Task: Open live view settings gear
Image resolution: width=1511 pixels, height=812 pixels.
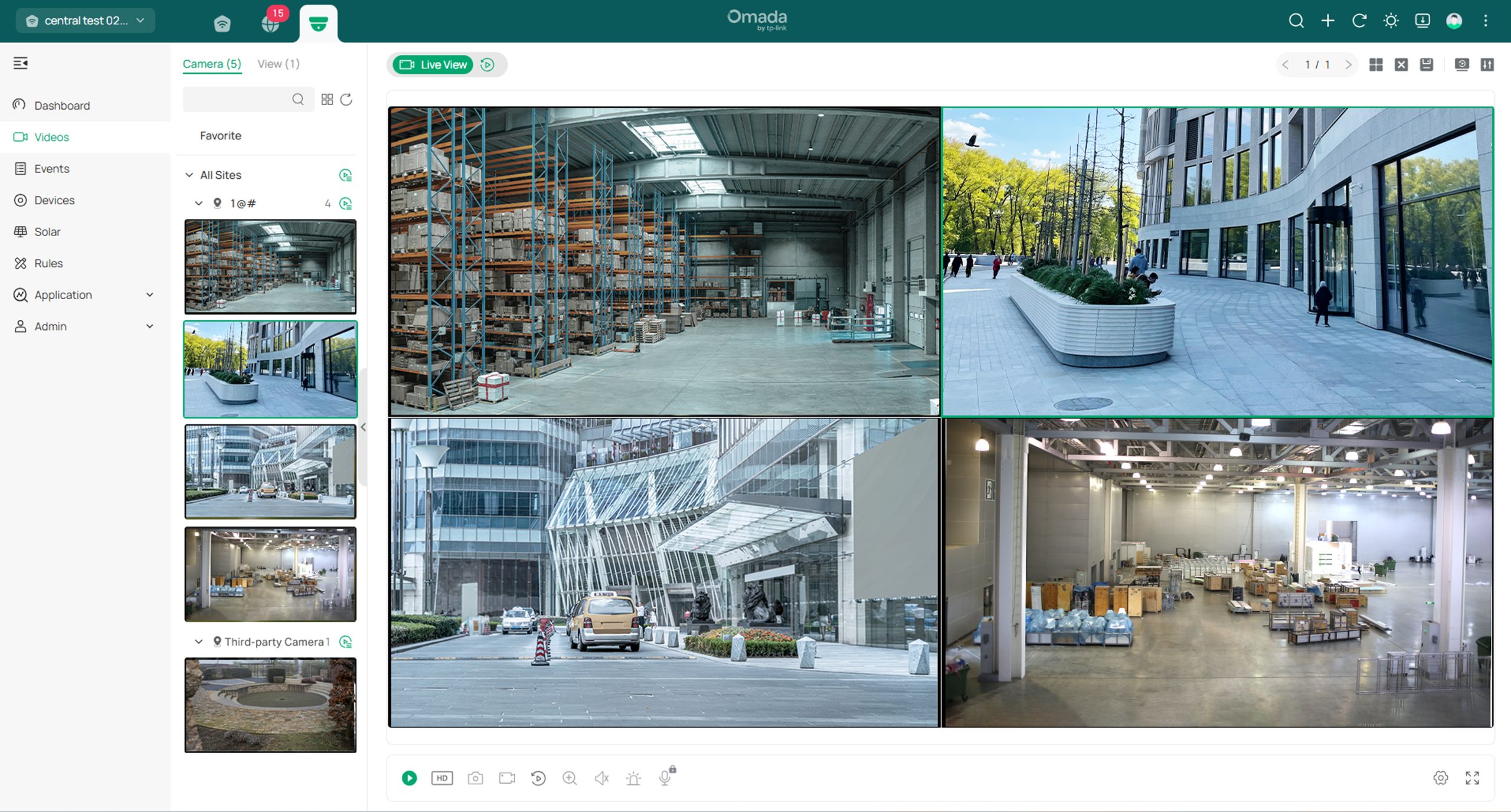Action: click(x=1440, y=778)
